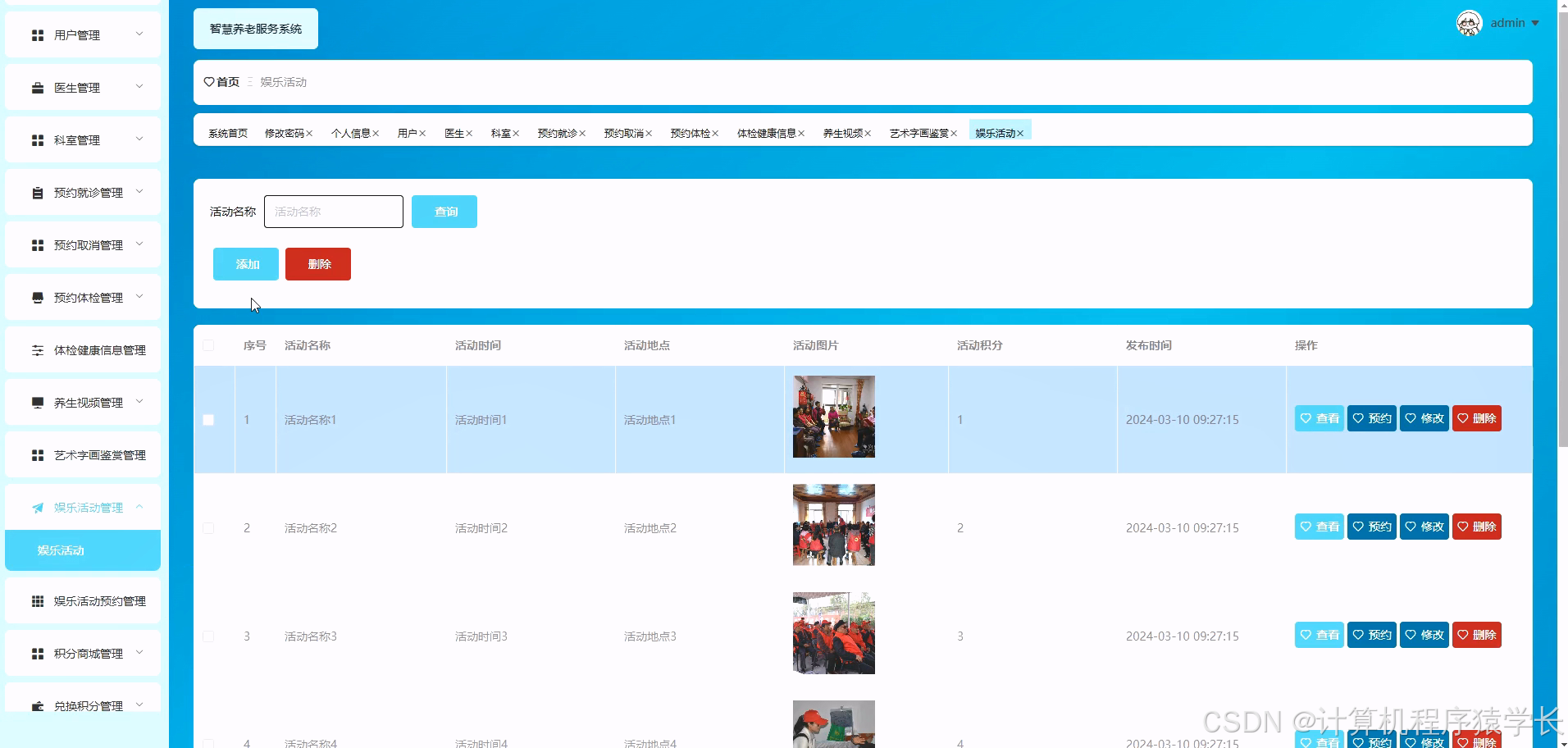Click the 积分商城管理 grid icon
The image size is (1568, 748).
click(x=38, y=654)
